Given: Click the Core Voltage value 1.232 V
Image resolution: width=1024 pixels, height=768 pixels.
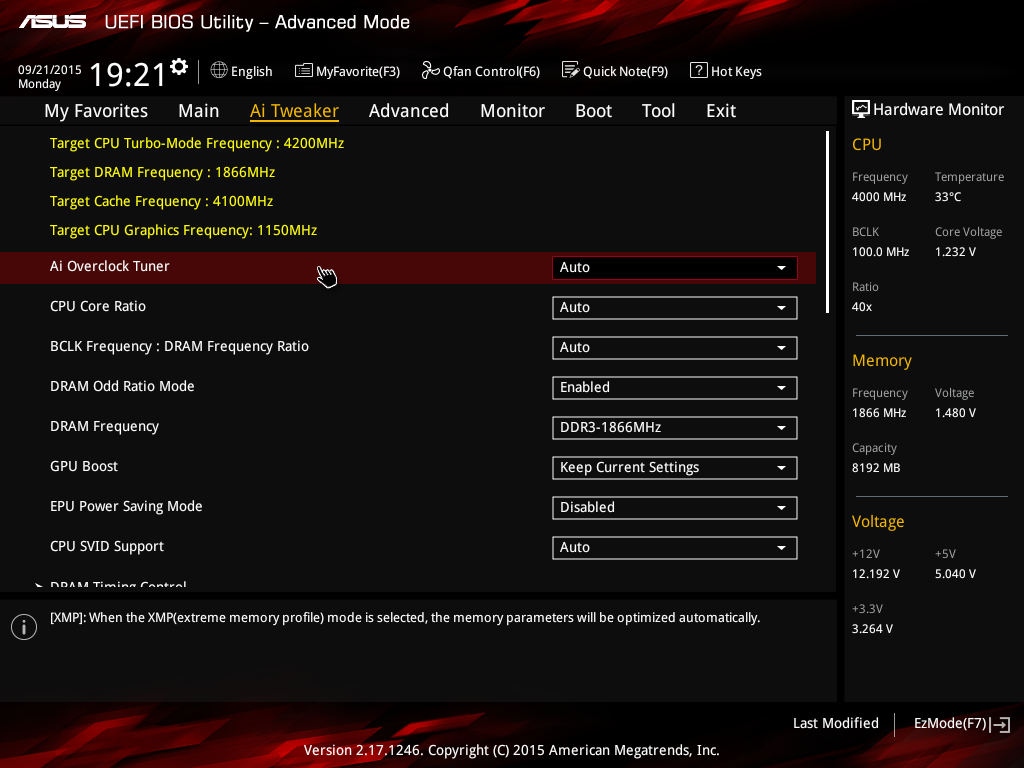Looking at the screenshot, I should point(955,251).
